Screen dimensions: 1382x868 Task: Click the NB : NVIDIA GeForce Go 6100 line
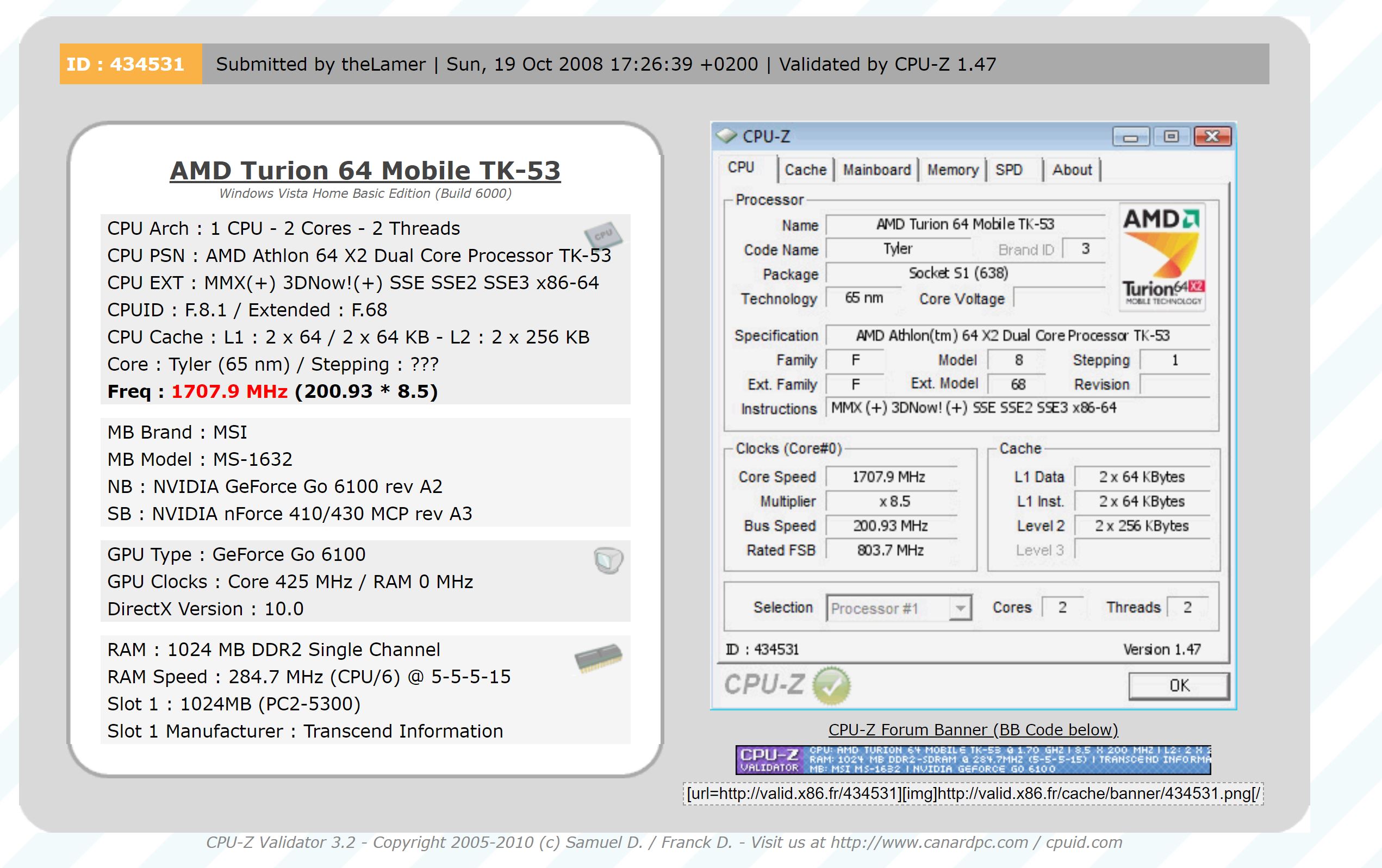point(275,487)
